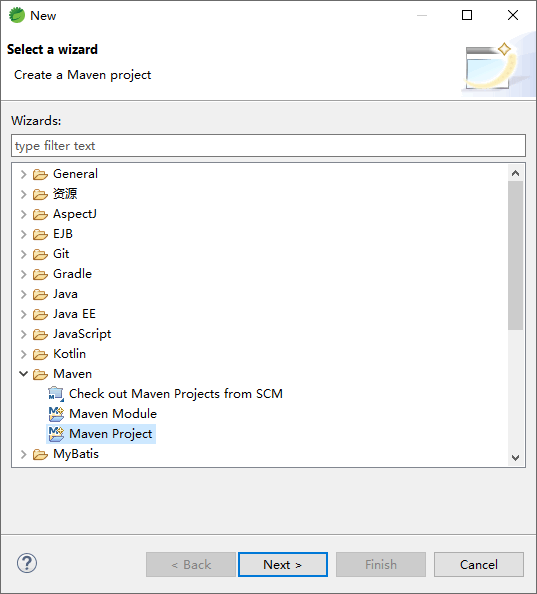
Task: Open help via the question mark icon
Action: click(x=27, y=563)
